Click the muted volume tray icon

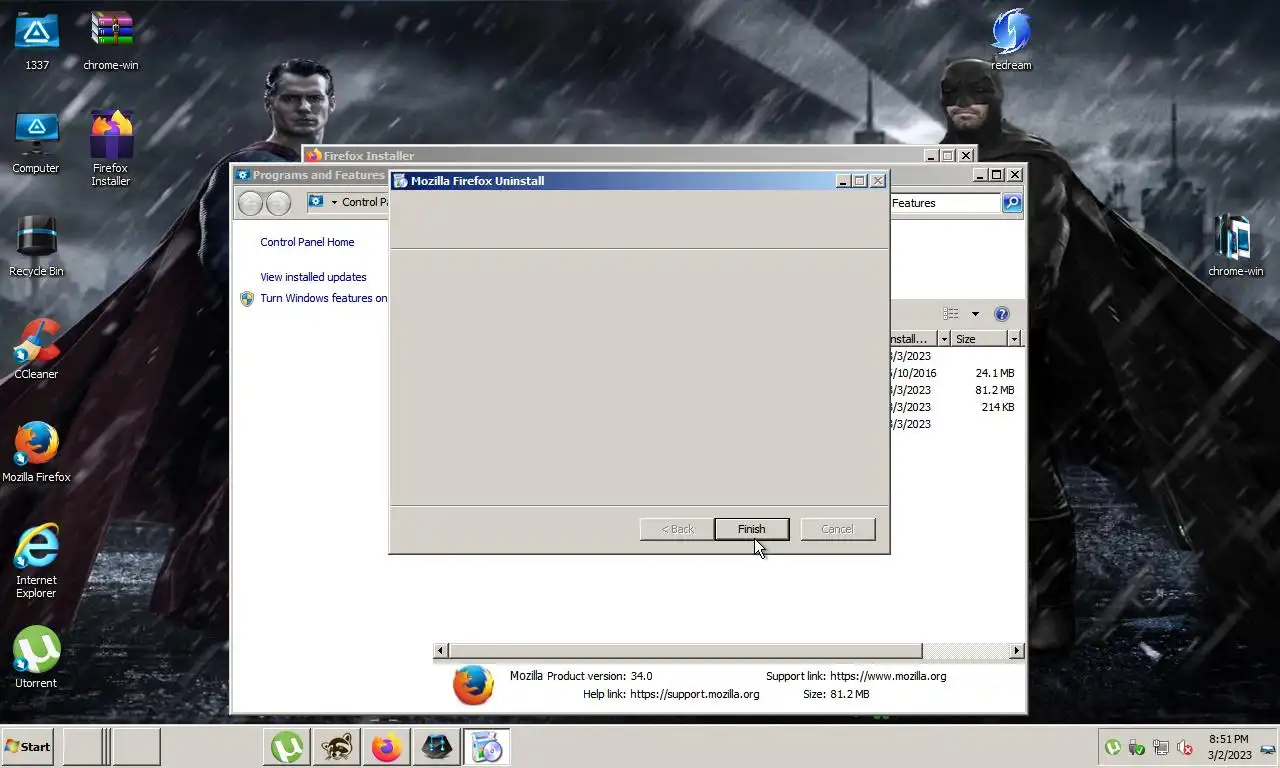pyautogui.click(x=1185, y=747)
